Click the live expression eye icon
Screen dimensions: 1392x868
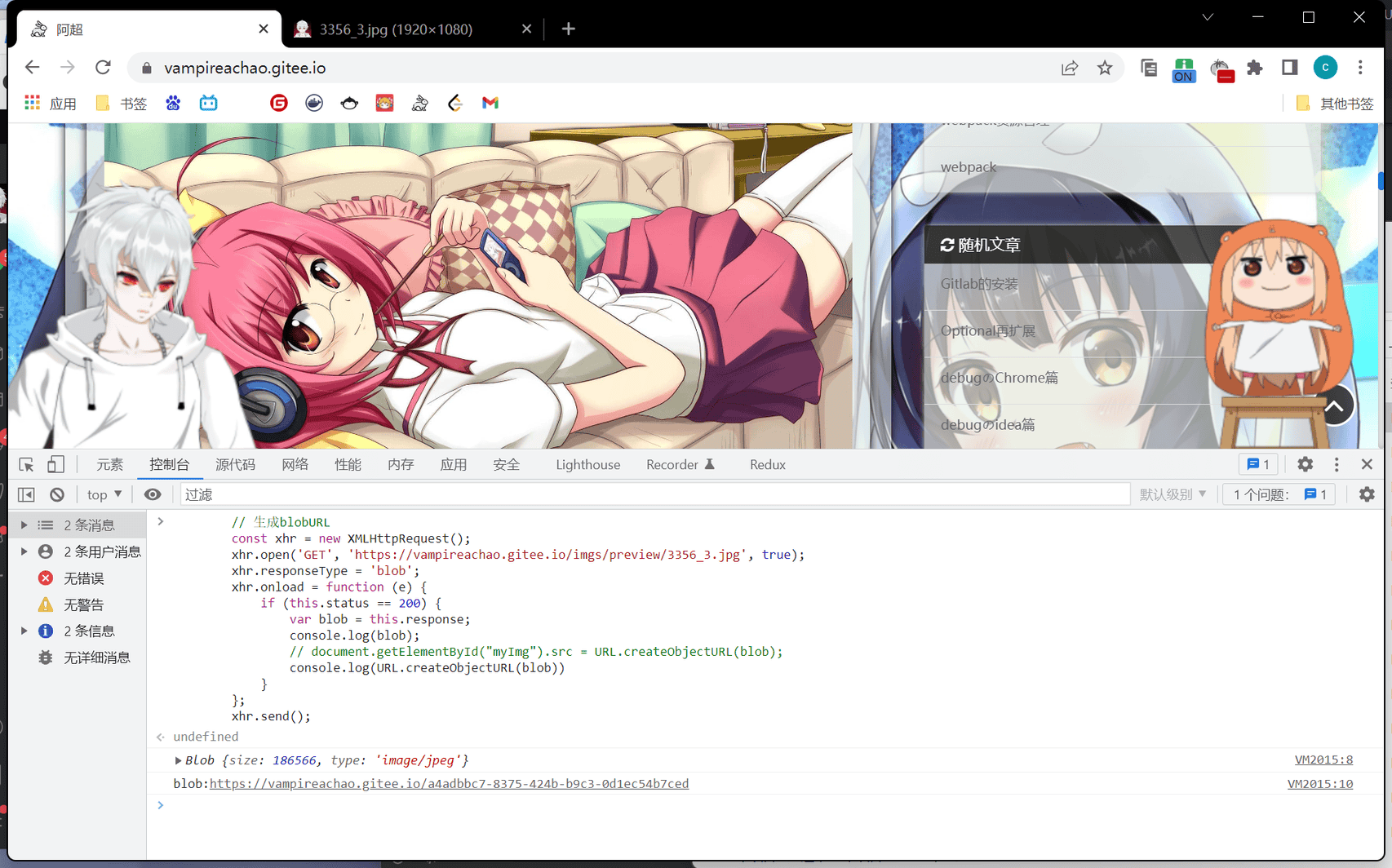click(153, 494)
